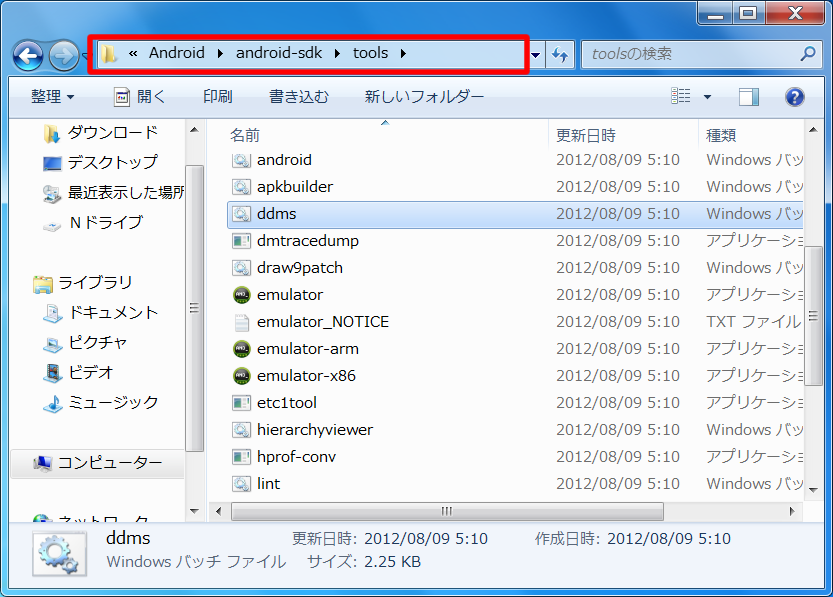
Task: Click the android batch file icon
Action: coord(241,160)
